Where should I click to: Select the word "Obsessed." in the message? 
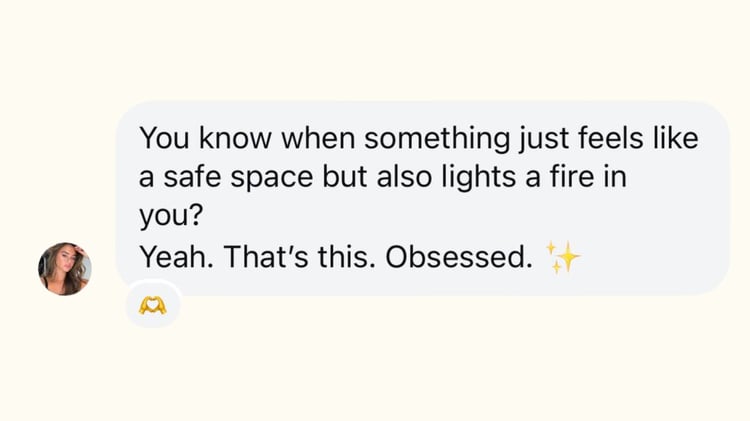click(457, 257)
